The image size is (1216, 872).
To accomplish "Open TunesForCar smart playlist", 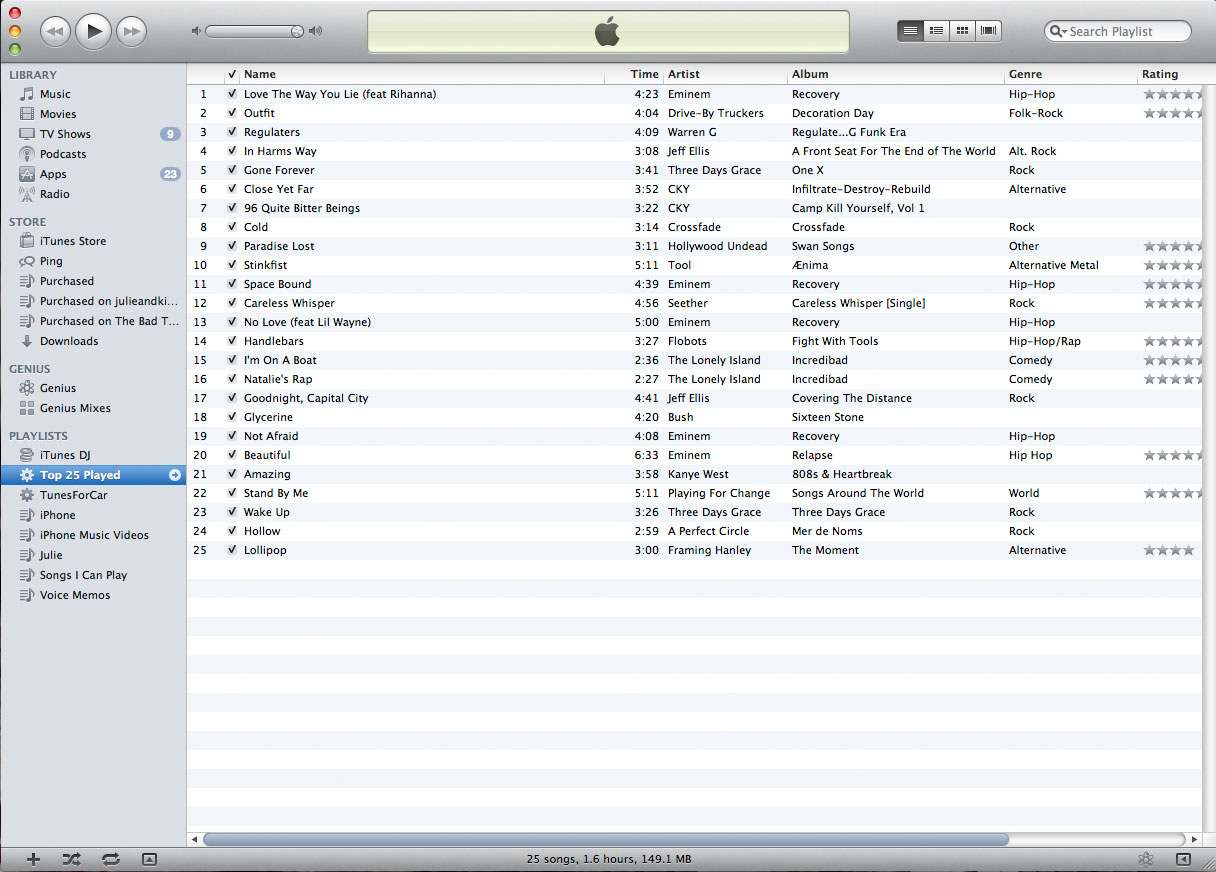I will [x=74, y=495].
